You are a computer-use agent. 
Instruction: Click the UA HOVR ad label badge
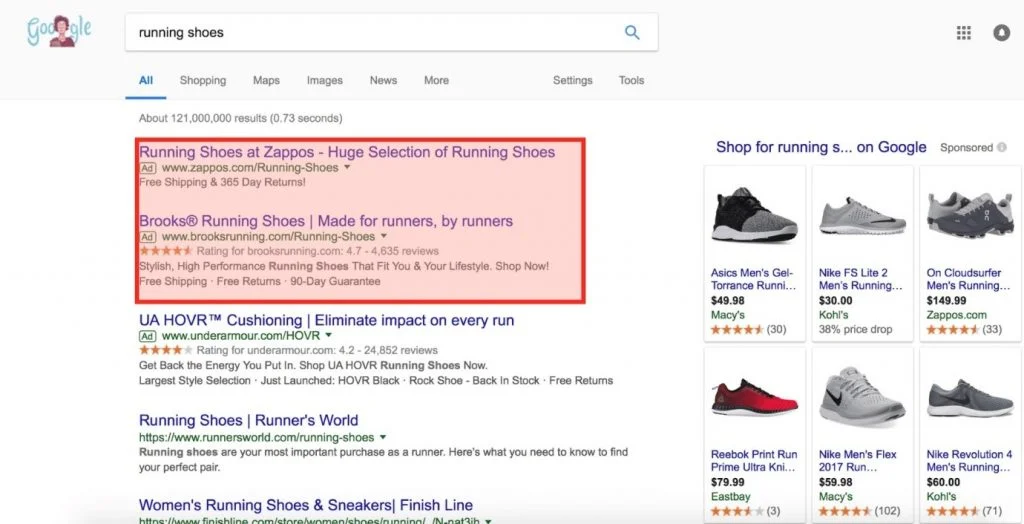click(148, 336)
